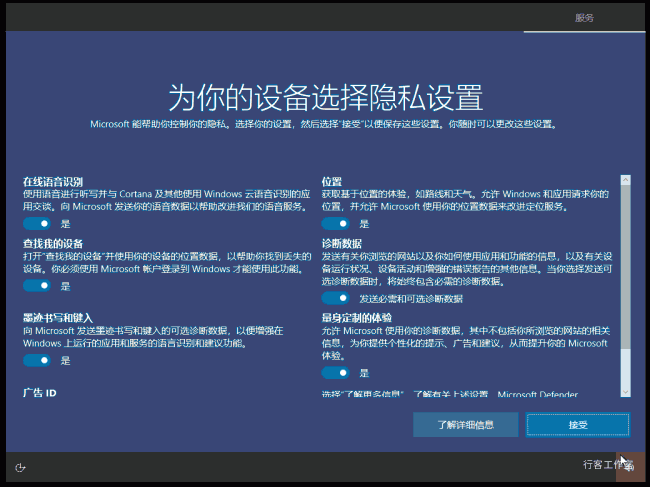
Task: Click the 量身定制的体验 heading
Action: coord(357,318)
